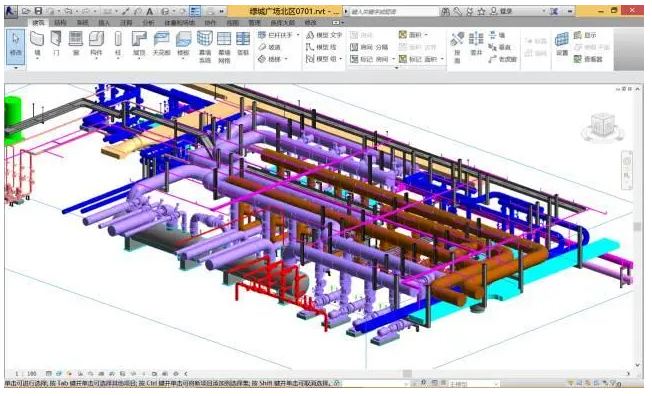Click the Room Separator (房间 分隔) button
This screenshot has width=652, height=396.
369,47
